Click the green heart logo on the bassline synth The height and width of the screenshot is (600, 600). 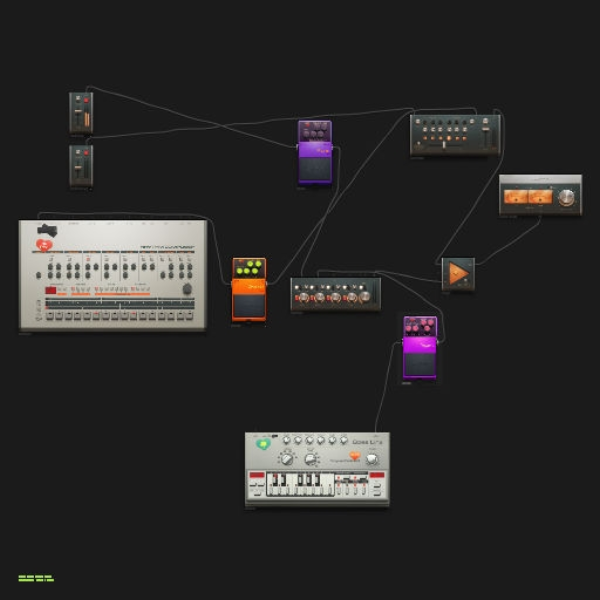click(x=263, y=444)
